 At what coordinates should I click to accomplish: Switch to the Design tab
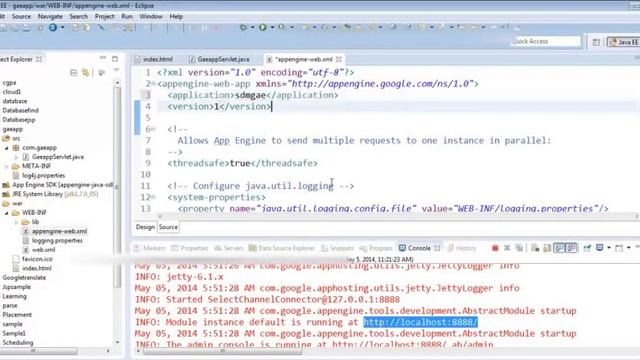[x=145, y=227]
